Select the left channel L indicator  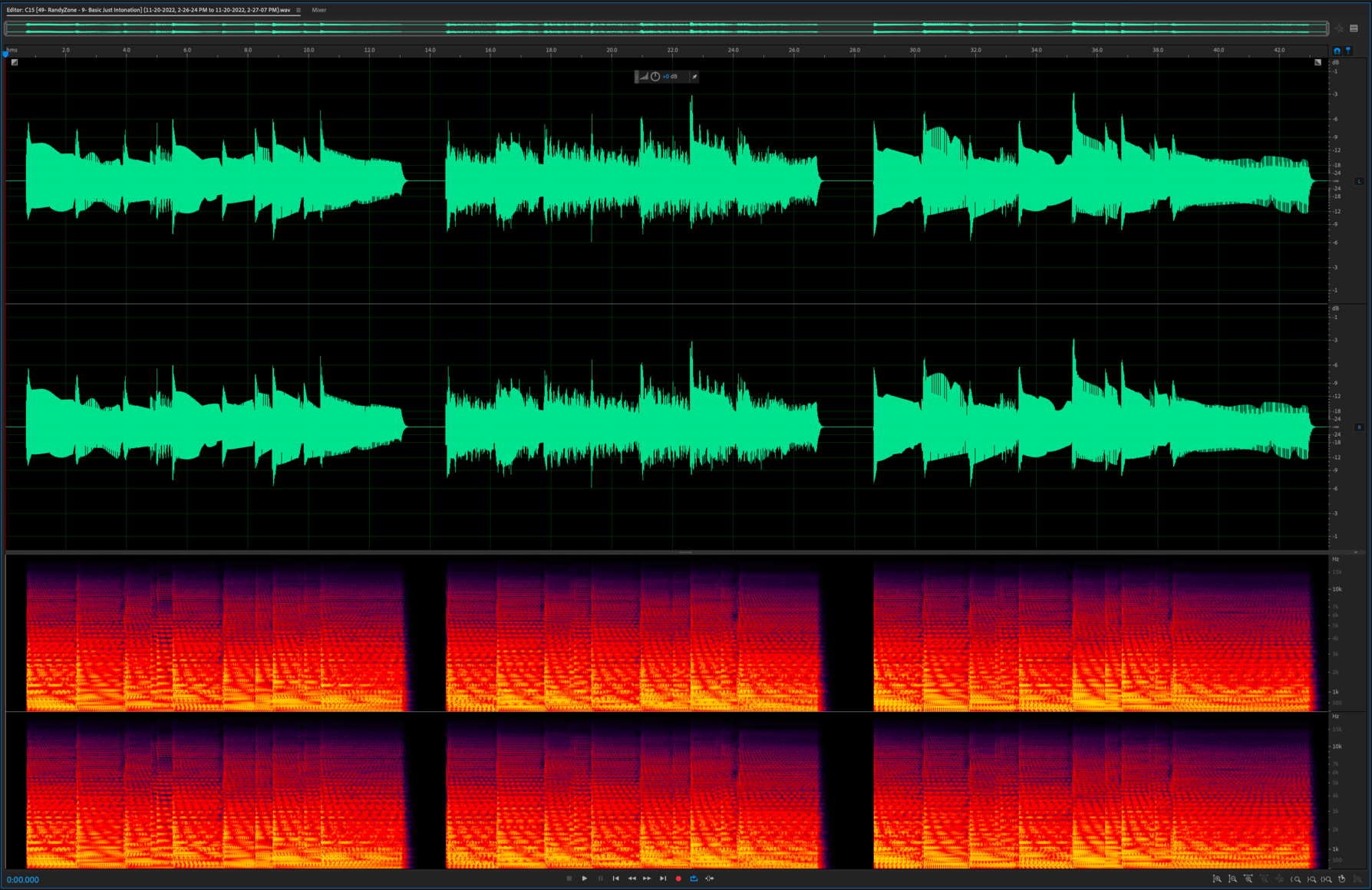[x=1360, y=181]
